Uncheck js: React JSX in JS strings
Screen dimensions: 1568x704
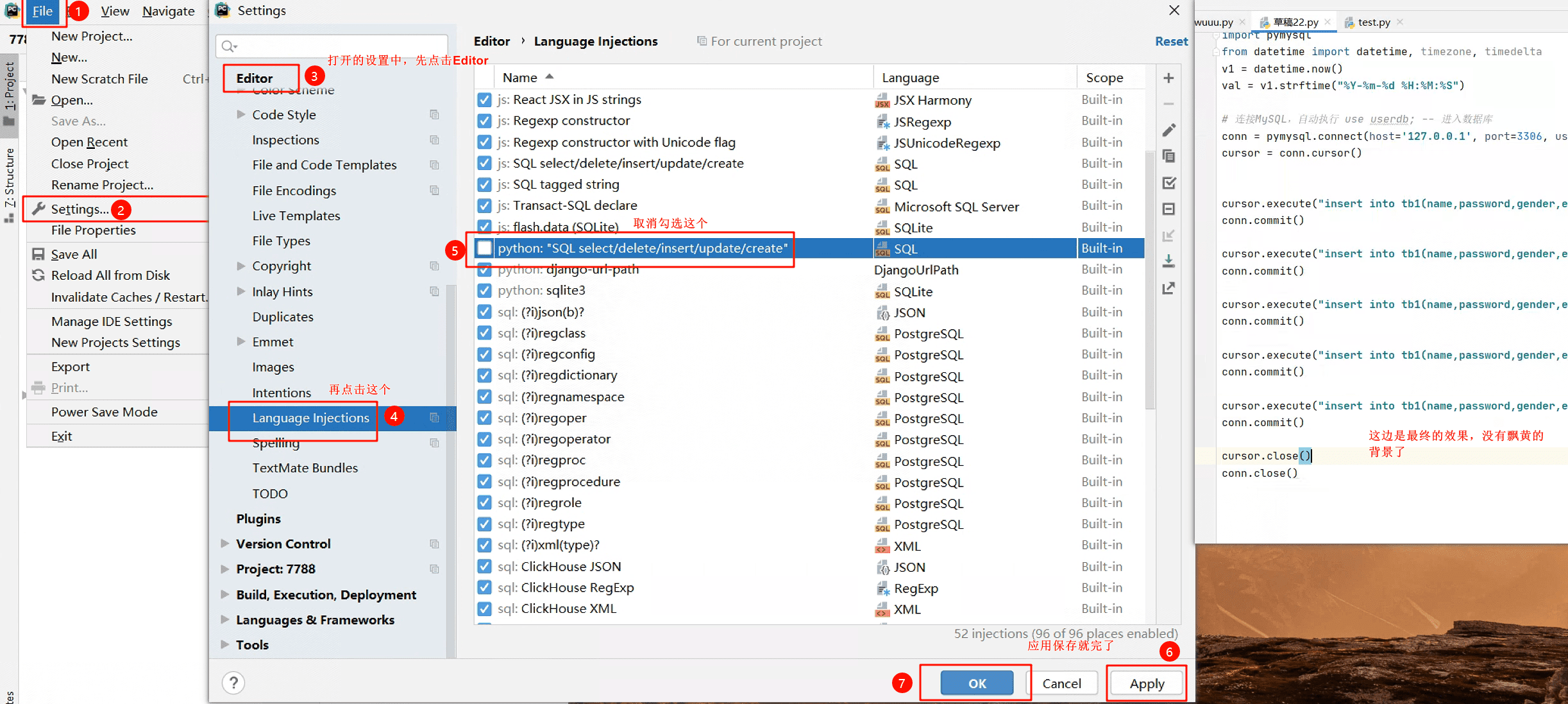(484, 99)
